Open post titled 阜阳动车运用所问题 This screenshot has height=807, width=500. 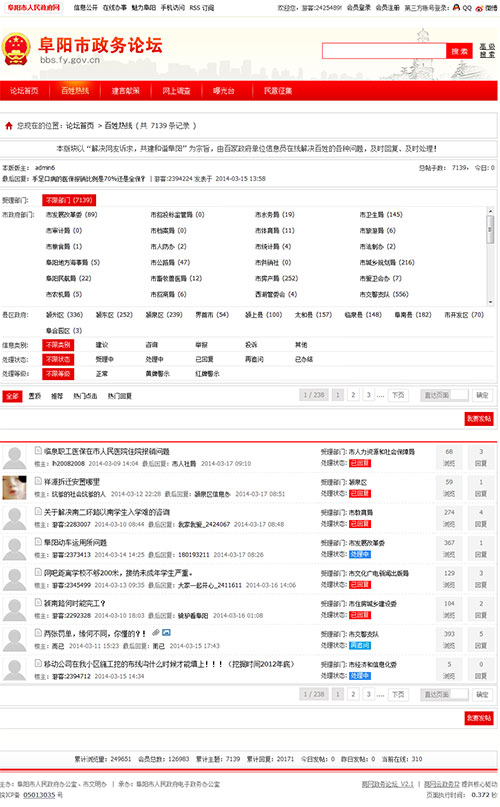75,542
